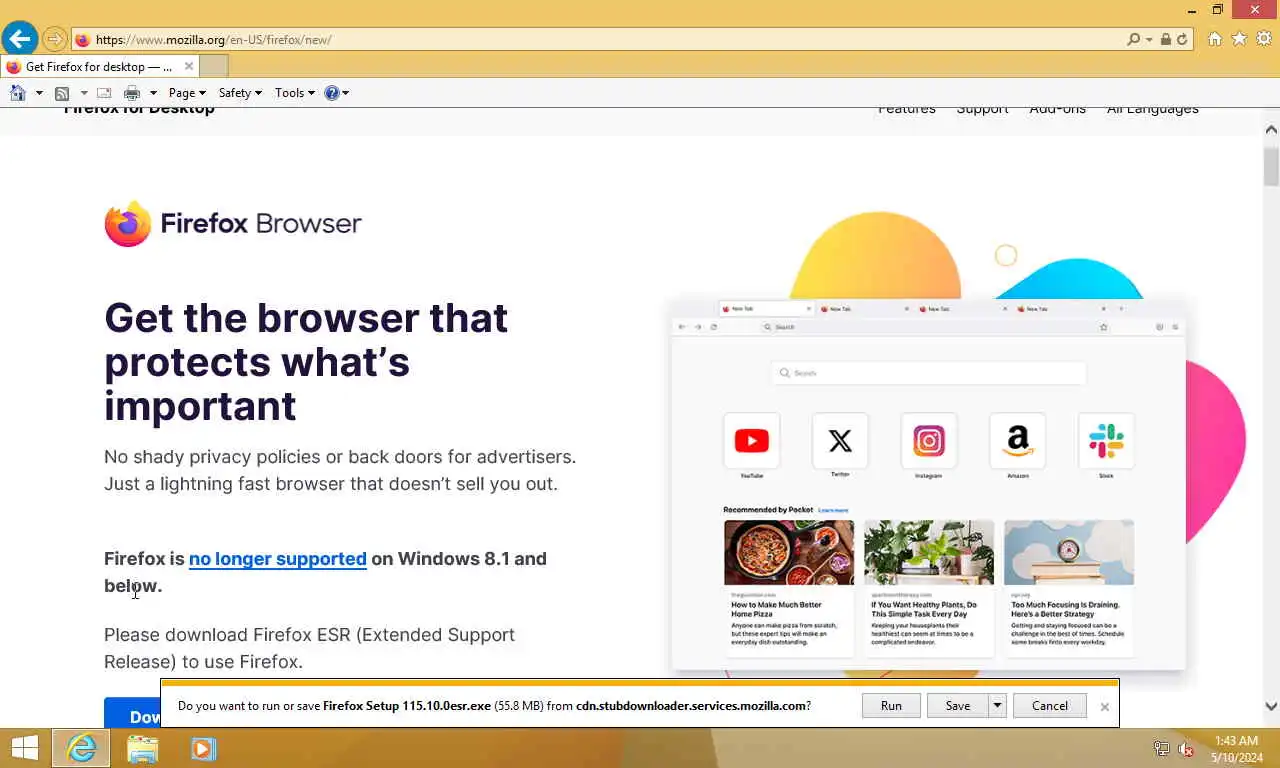Screen dimensions: 1280x768
Task: Click the Forward arrow button
Action: (55, 40)
